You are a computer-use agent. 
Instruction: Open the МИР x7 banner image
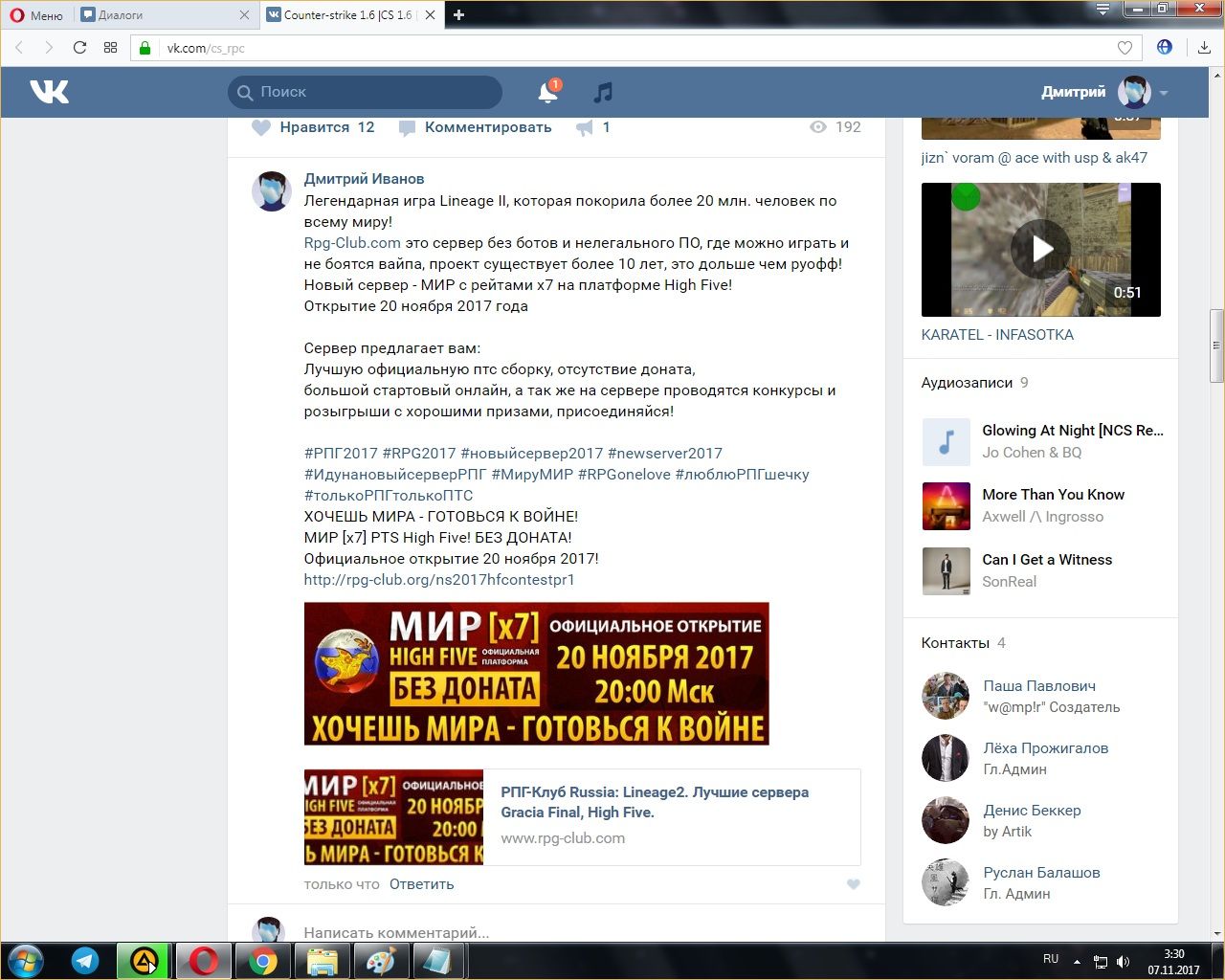click(x=537, y=674)
